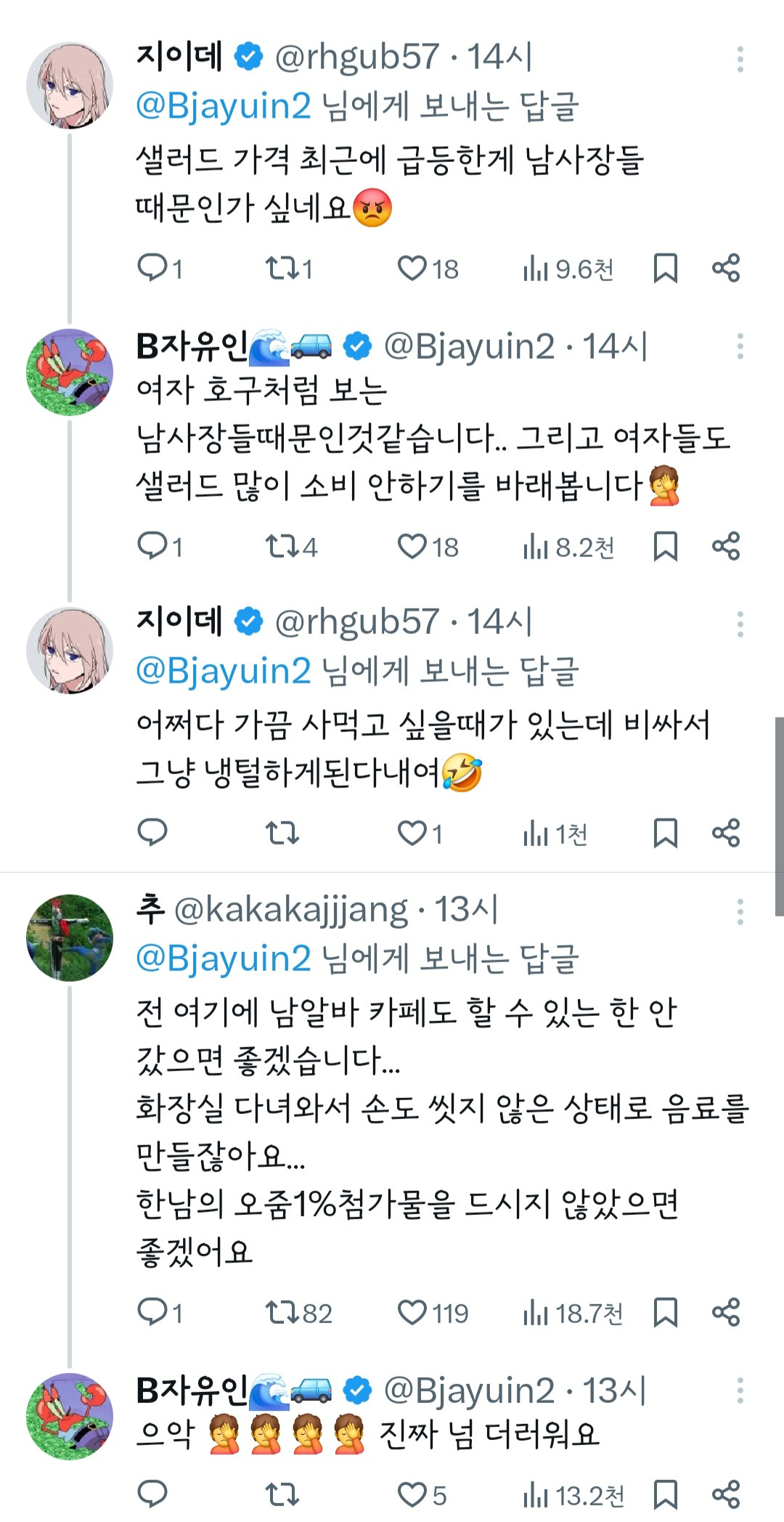The width and height of the screenshot is (784, 1522).
Task: Reply to the 추 tweet about 남알바 카페
Action: click(x=152, y=1313)
